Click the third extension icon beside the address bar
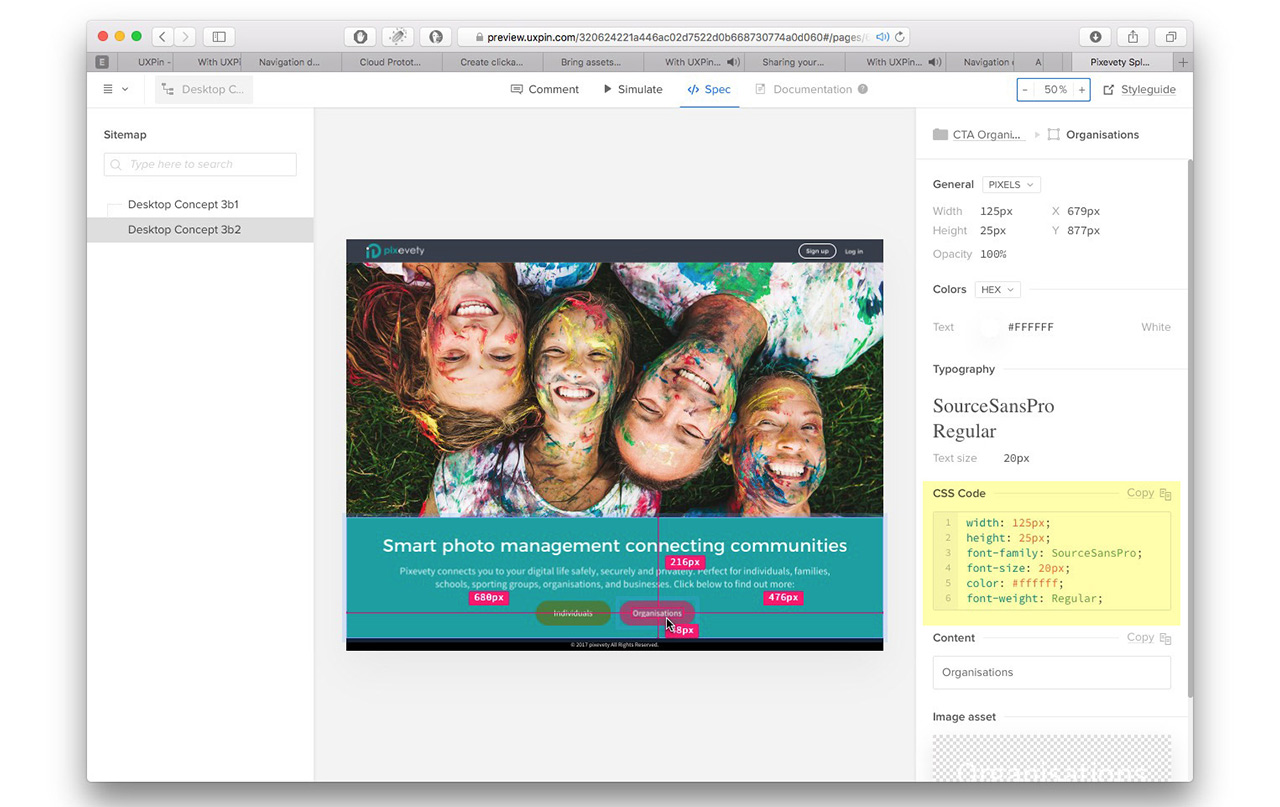Viewport: 1280px width, 807px height. click(x=436, y=37)
